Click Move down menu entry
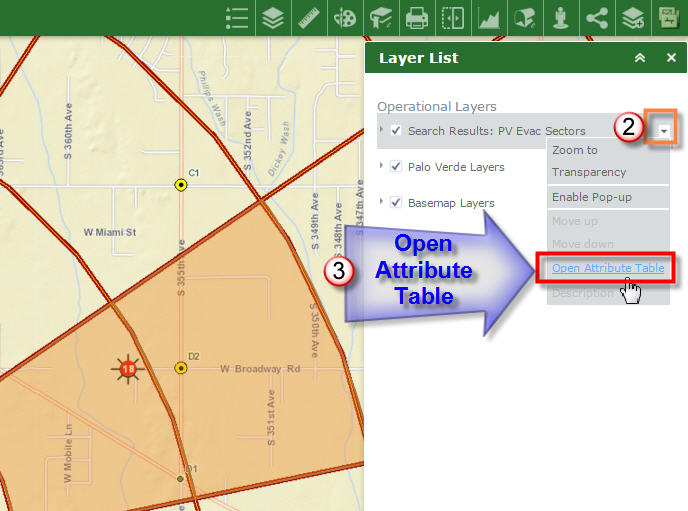This screenshot has height=511, width=688. click(x=583, y=244)
